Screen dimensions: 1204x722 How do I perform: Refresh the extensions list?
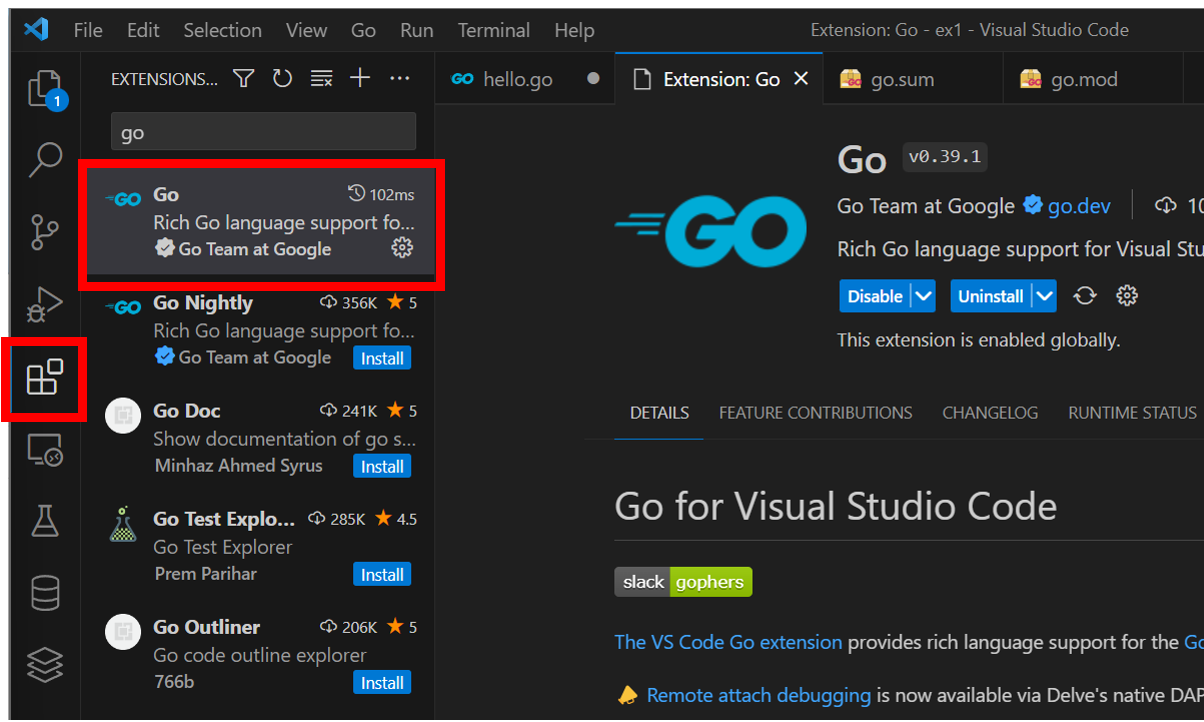click(x=283, y=79)
